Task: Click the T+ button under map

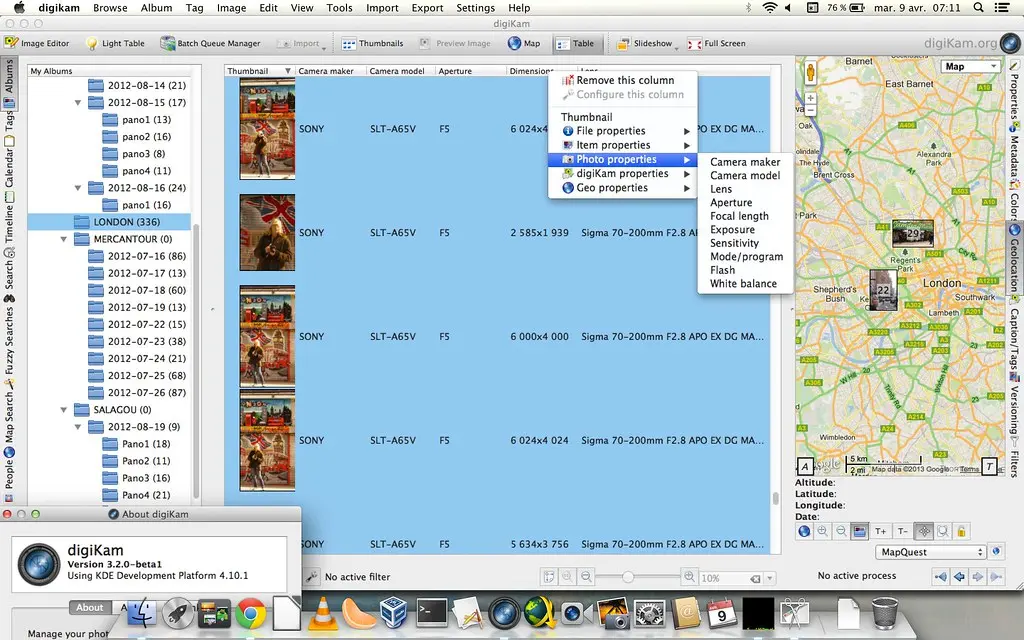Action: [x=881, y=532]
